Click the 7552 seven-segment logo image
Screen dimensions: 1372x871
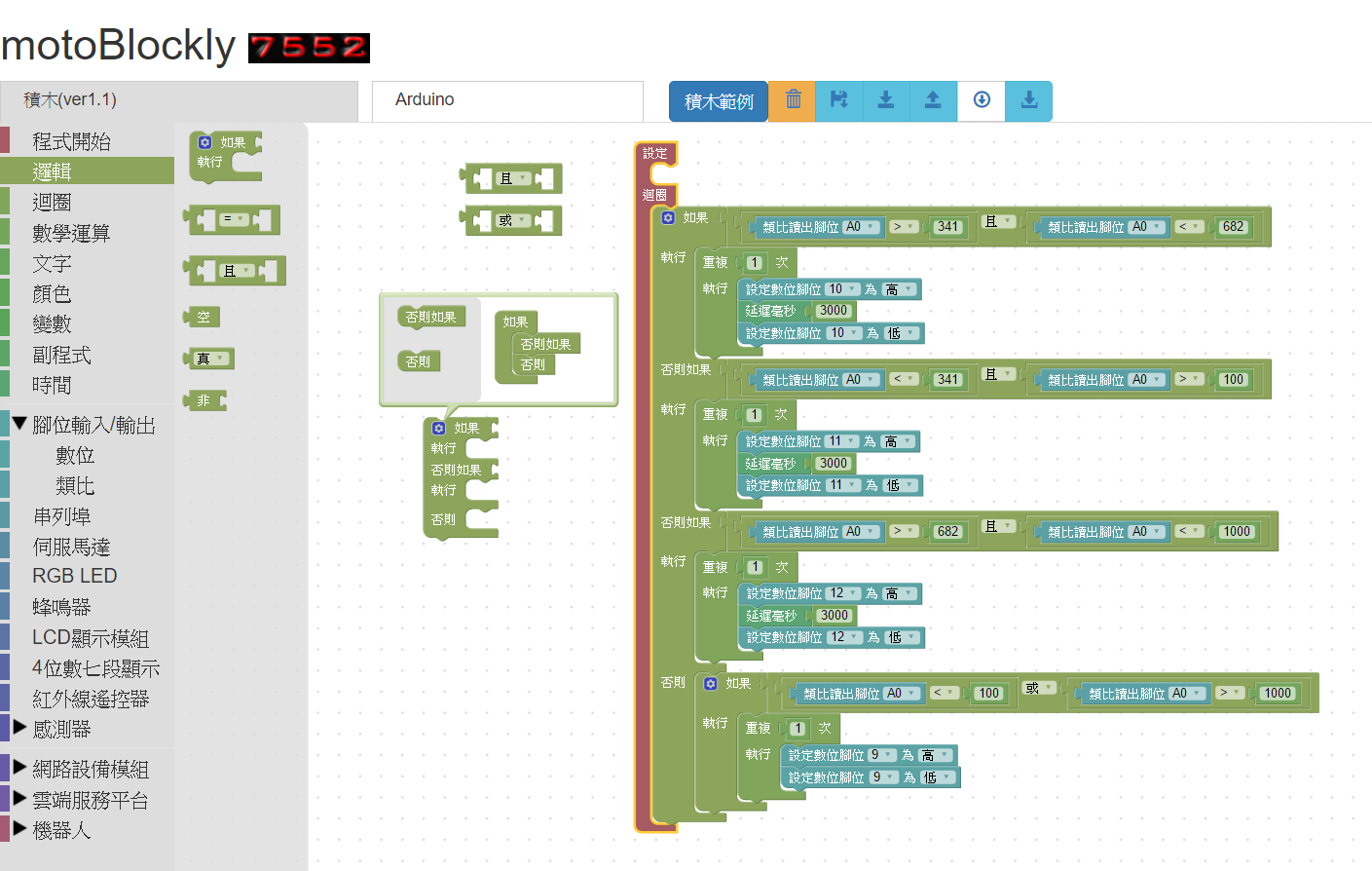point(309,48)
